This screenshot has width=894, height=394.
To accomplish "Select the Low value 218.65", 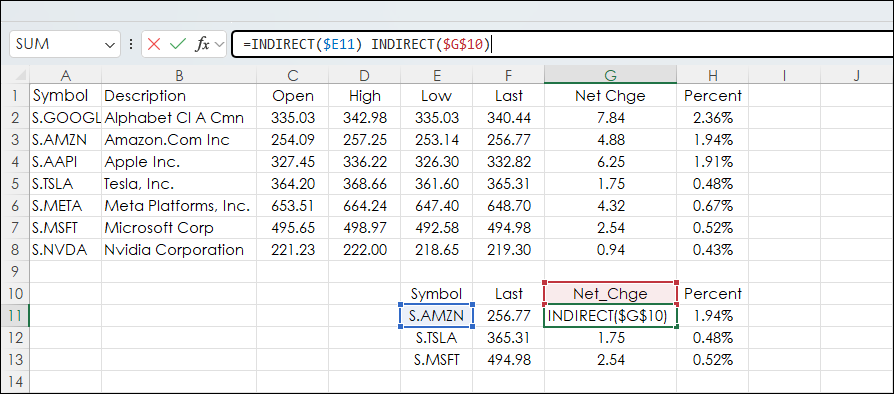I will (x=437, y=249).
